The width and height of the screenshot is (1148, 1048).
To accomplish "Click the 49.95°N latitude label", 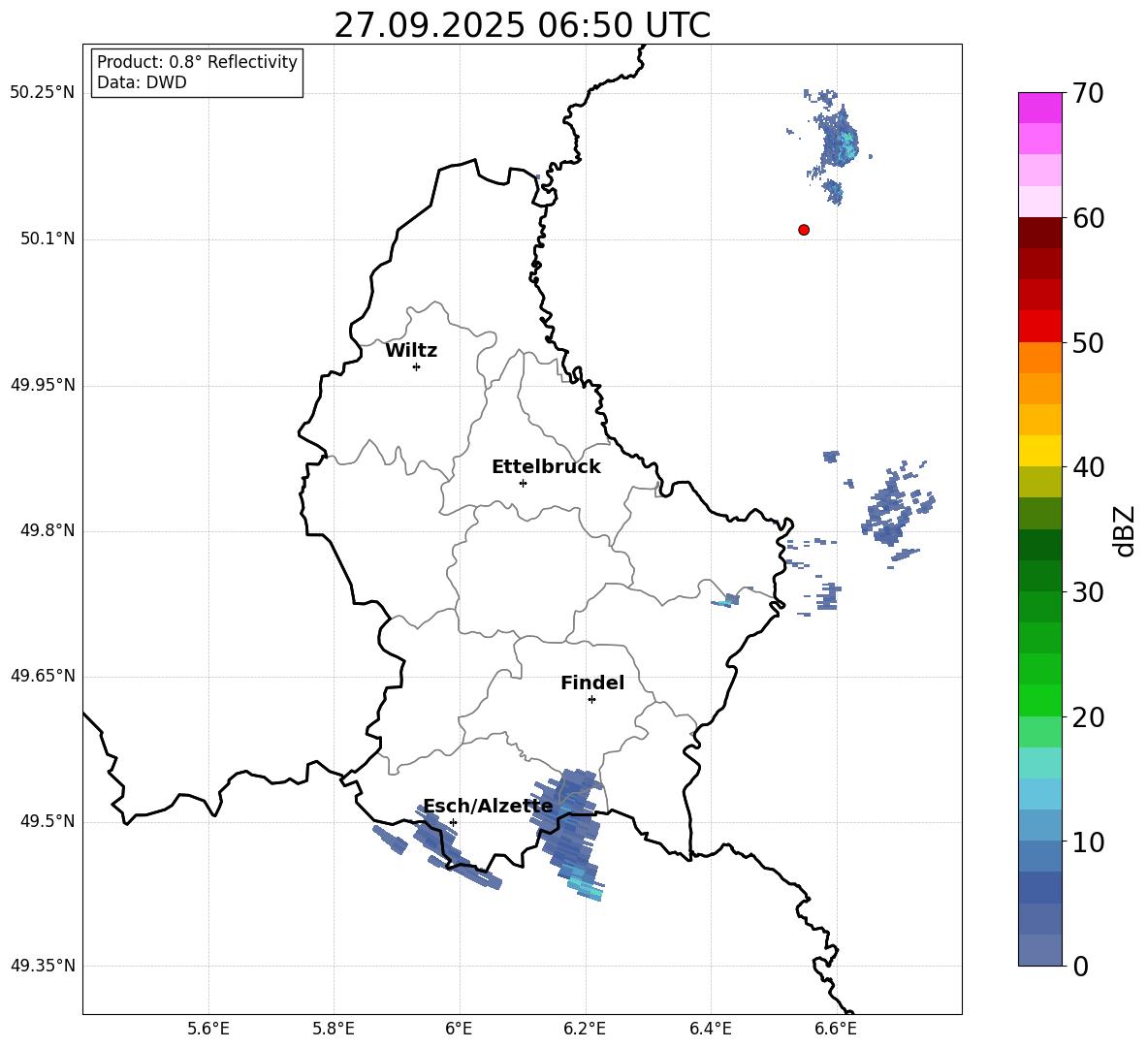I will pos(43,385).
